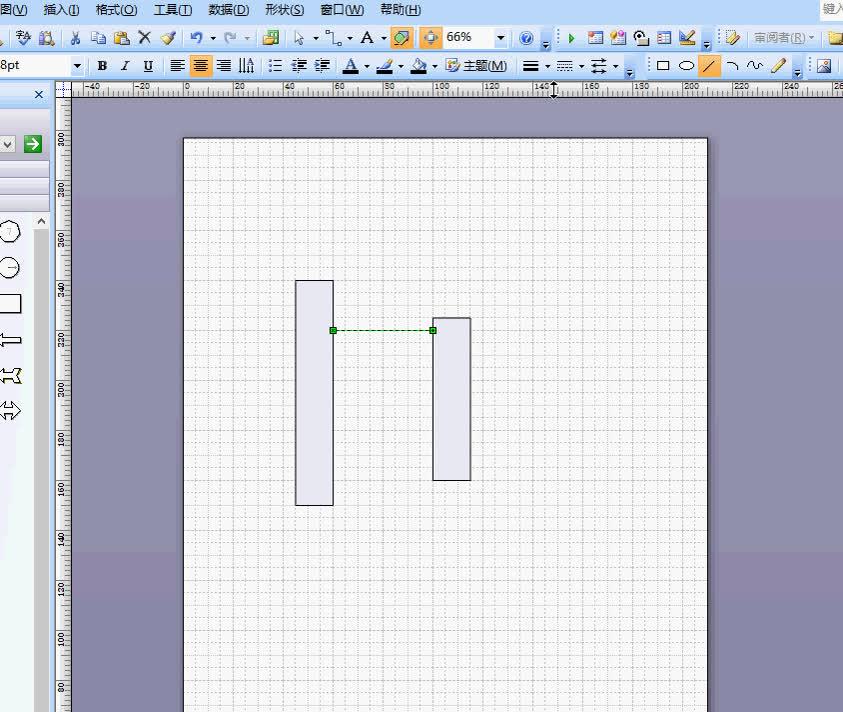This screenshot has height=712, width=843.
Task: Toggle the highlighted pan and zoom button
Action: (430, 38)
